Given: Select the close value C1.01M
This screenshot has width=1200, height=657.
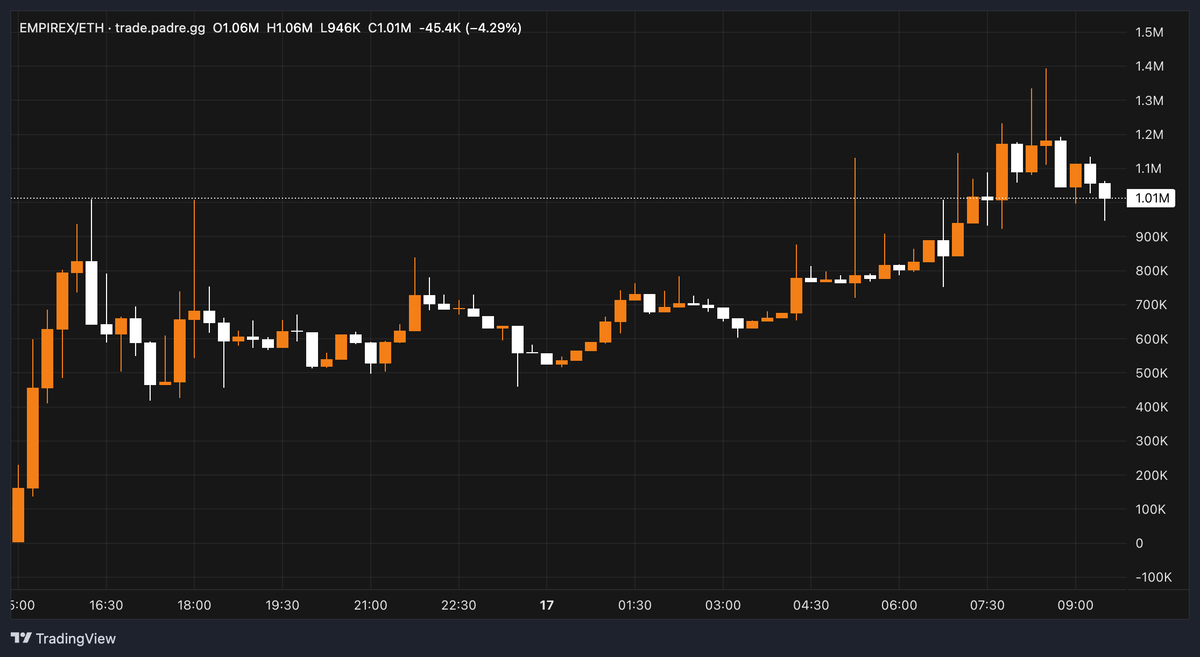Looking at the screenshot, I should click(390, 28).
